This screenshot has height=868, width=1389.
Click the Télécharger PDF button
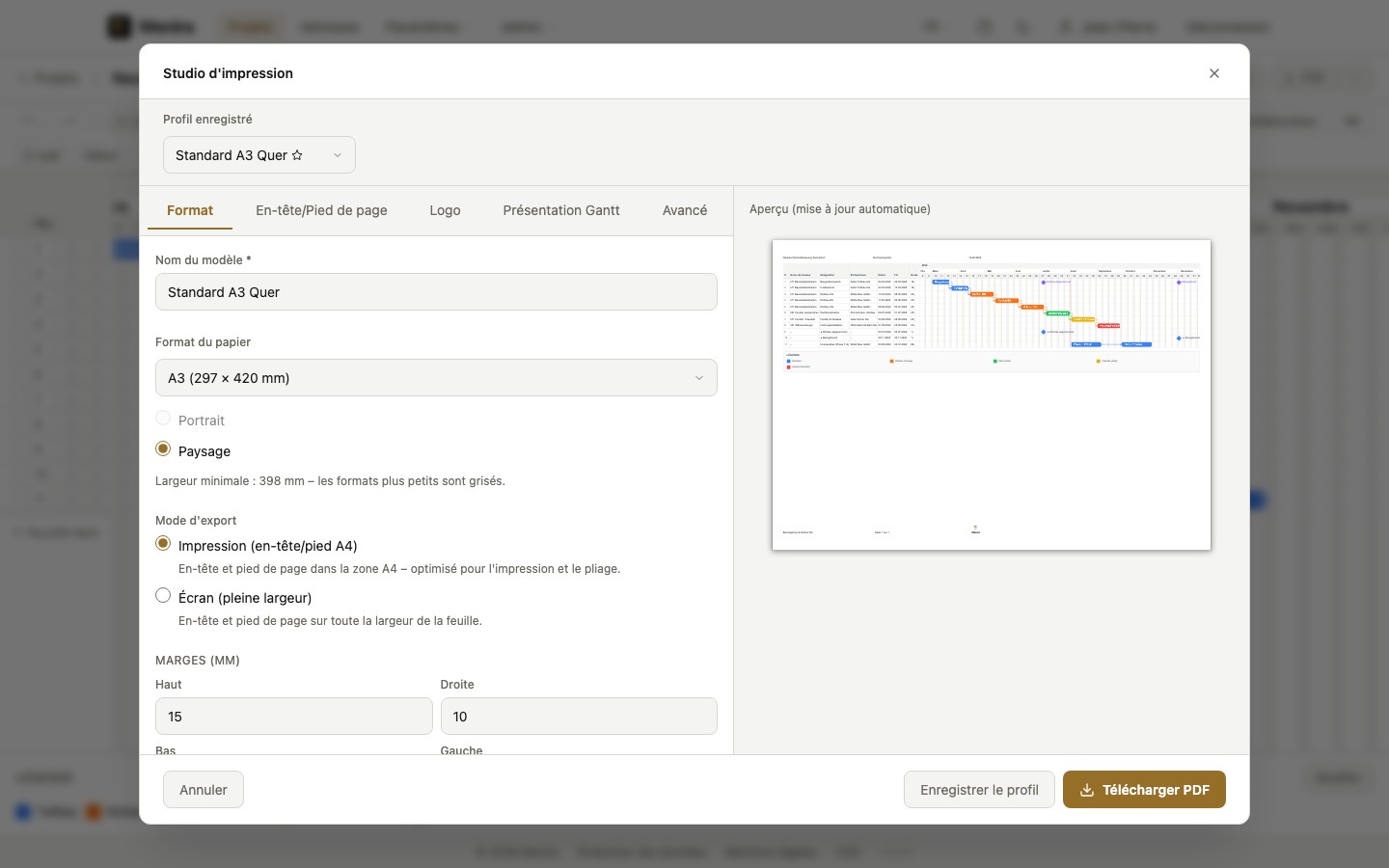(x=1144, y=790)
